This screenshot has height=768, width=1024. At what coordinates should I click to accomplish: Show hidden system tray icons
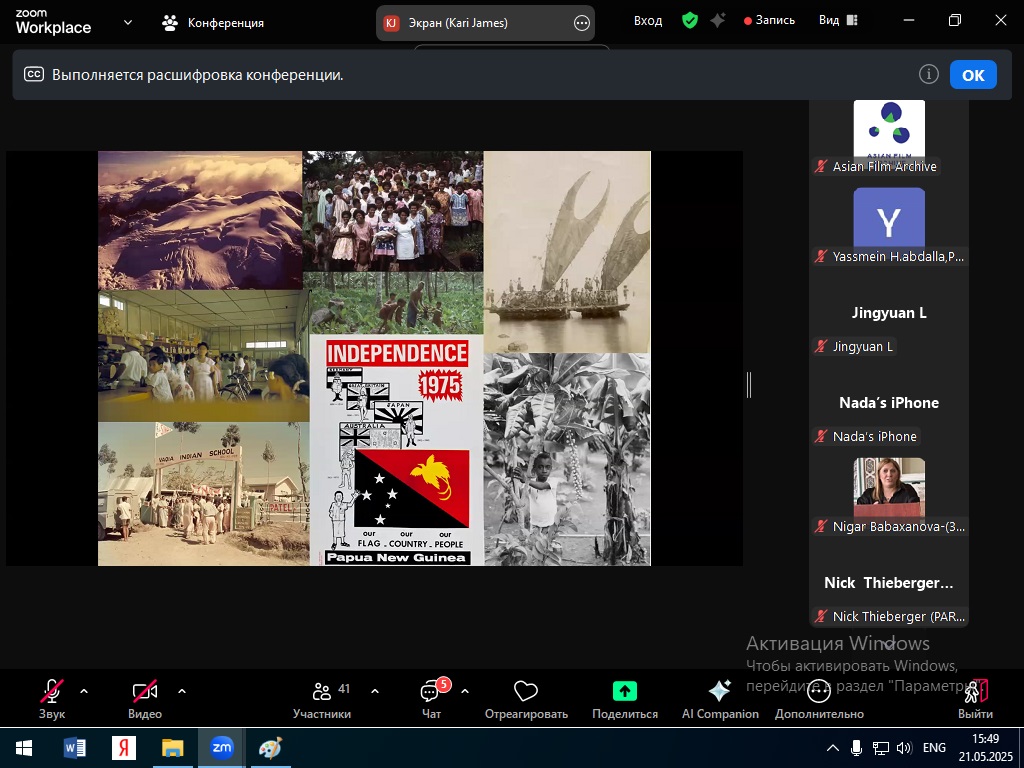(833, 748)
